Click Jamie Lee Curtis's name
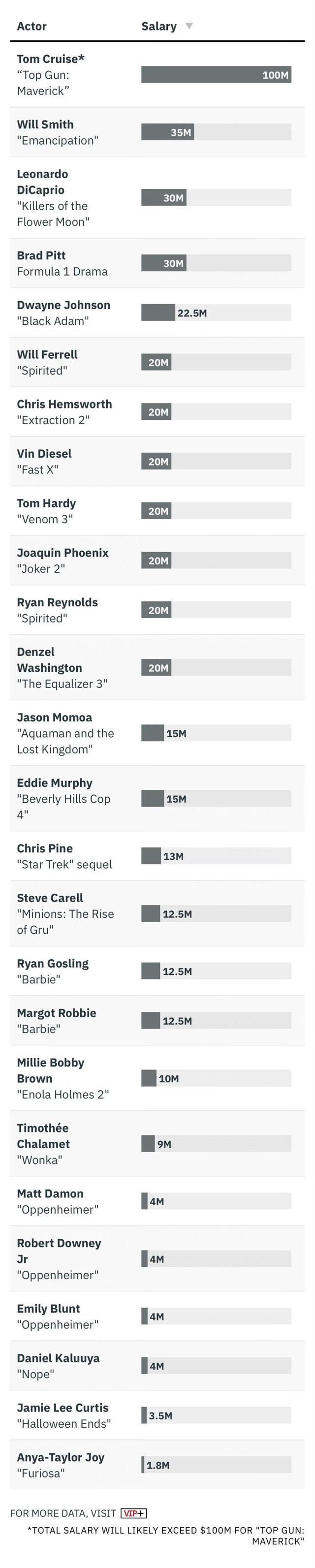Viewport: 315px width, 1568px height. click(63, 1408)
